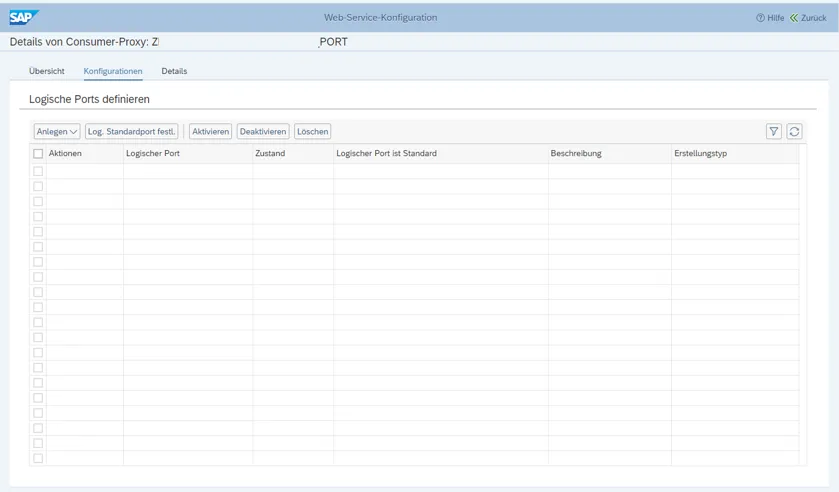This screenshot has width=839, height=492.
Task: Open the Details tab
Action: tap(174, 71)
